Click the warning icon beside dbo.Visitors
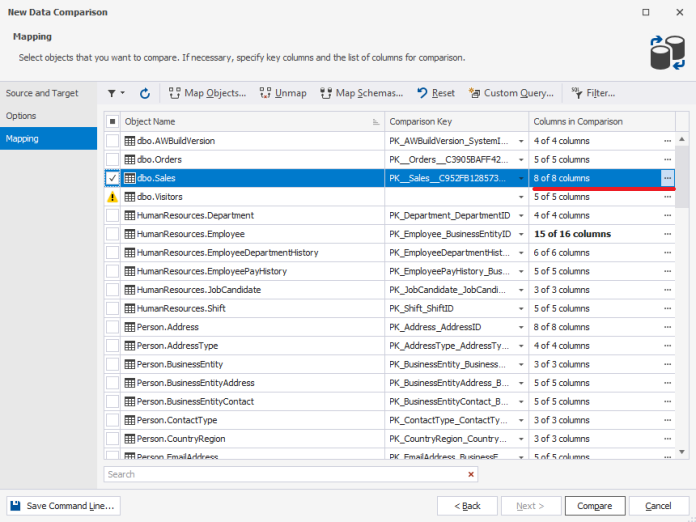 pos(112,197)
